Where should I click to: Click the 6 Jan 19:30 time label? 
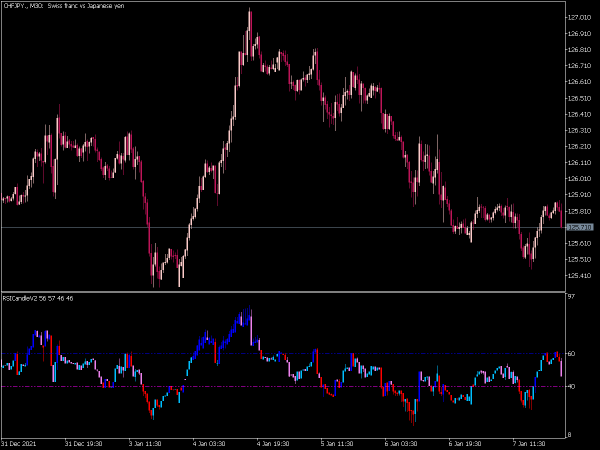click(x=467, y=443)
